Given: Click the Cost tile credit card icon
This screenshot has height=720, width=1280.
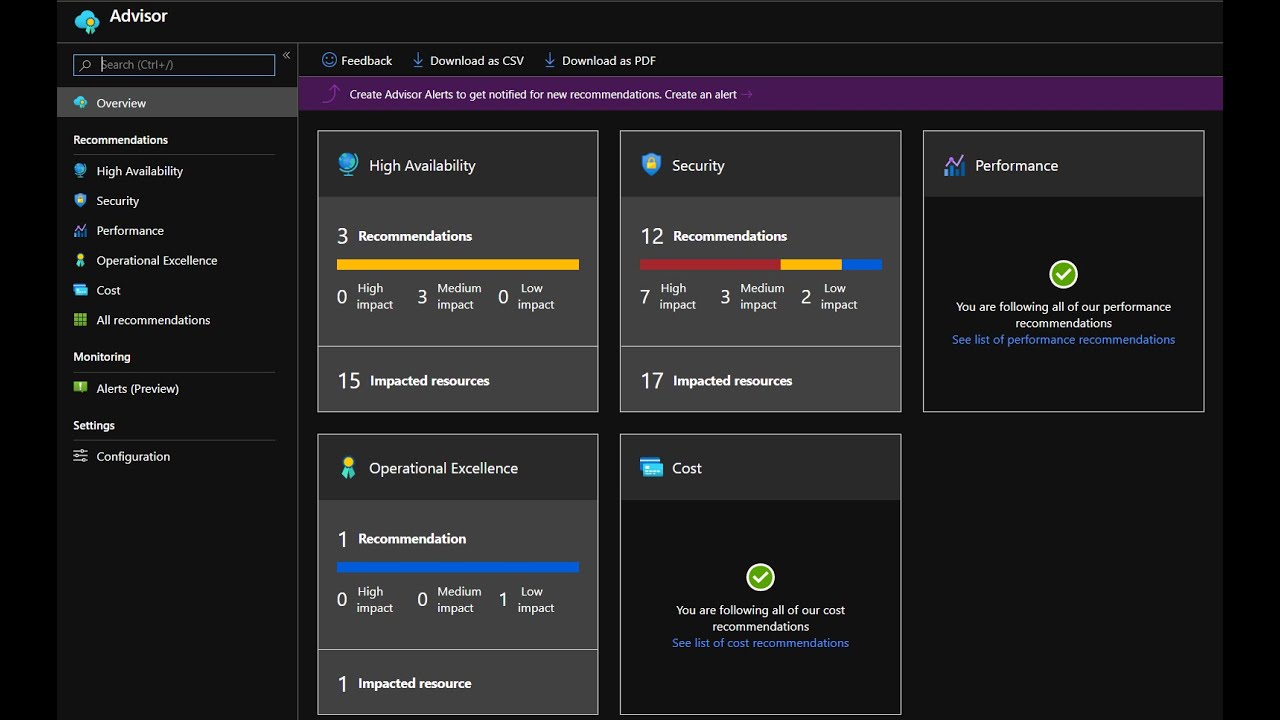Looking at the screenshot, I should coord(652,467).
